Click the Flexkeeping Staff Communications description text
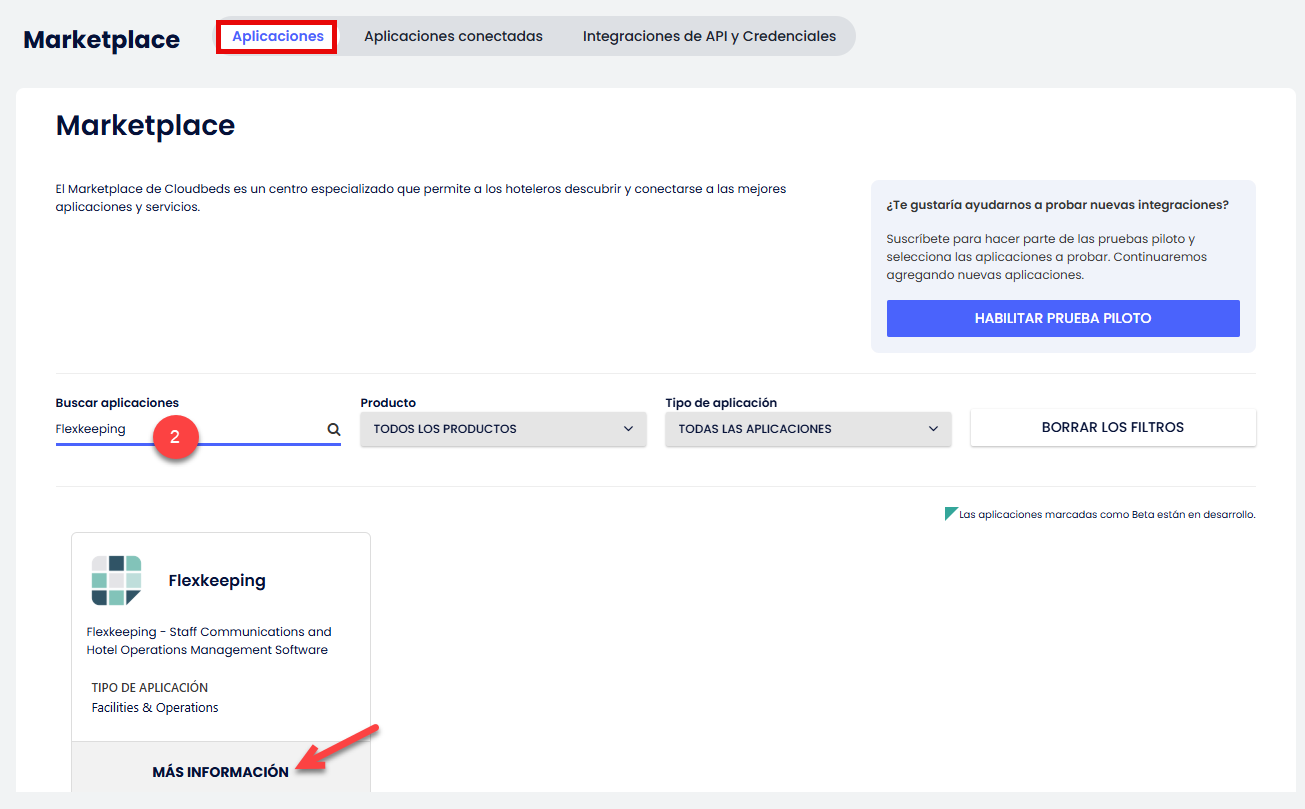Image resolution: width=1305 pixels, height=809 pixels. 209,641
